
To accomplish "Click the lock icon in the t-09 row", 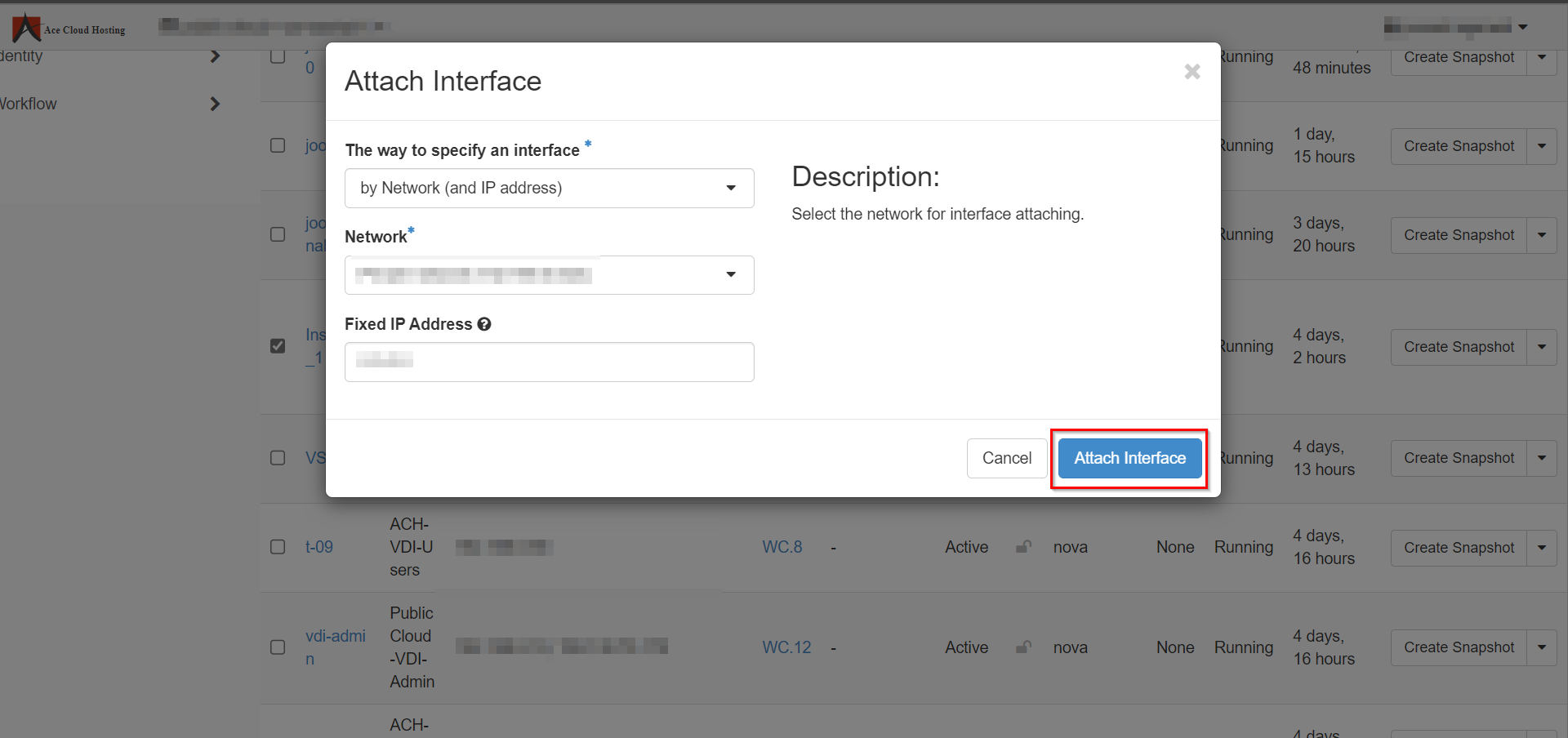I will 1023,547.
